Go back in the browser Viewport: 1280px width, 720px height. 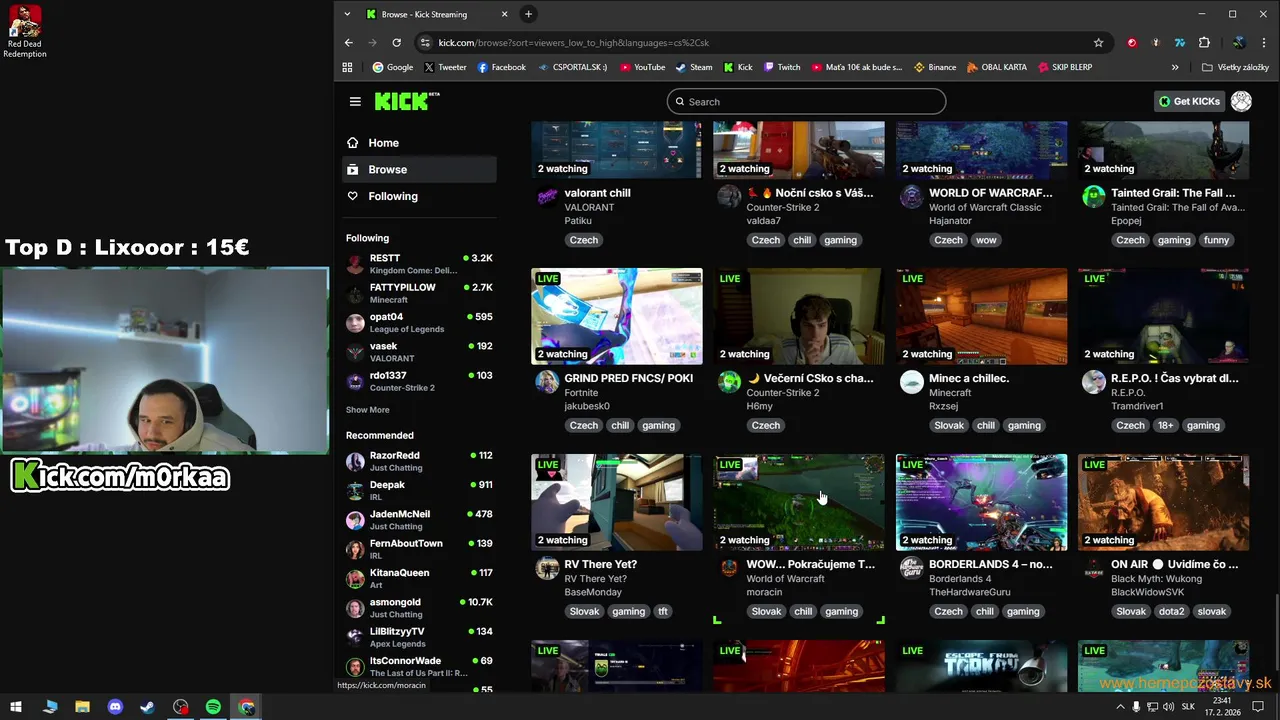[x=348, y=43]
